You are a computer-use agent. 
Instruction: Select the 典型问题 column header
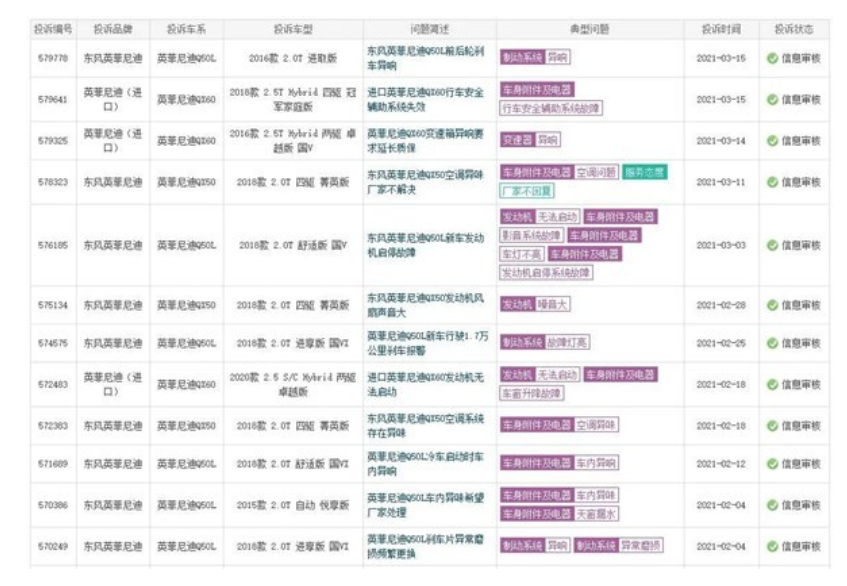(x=590, y=29)
